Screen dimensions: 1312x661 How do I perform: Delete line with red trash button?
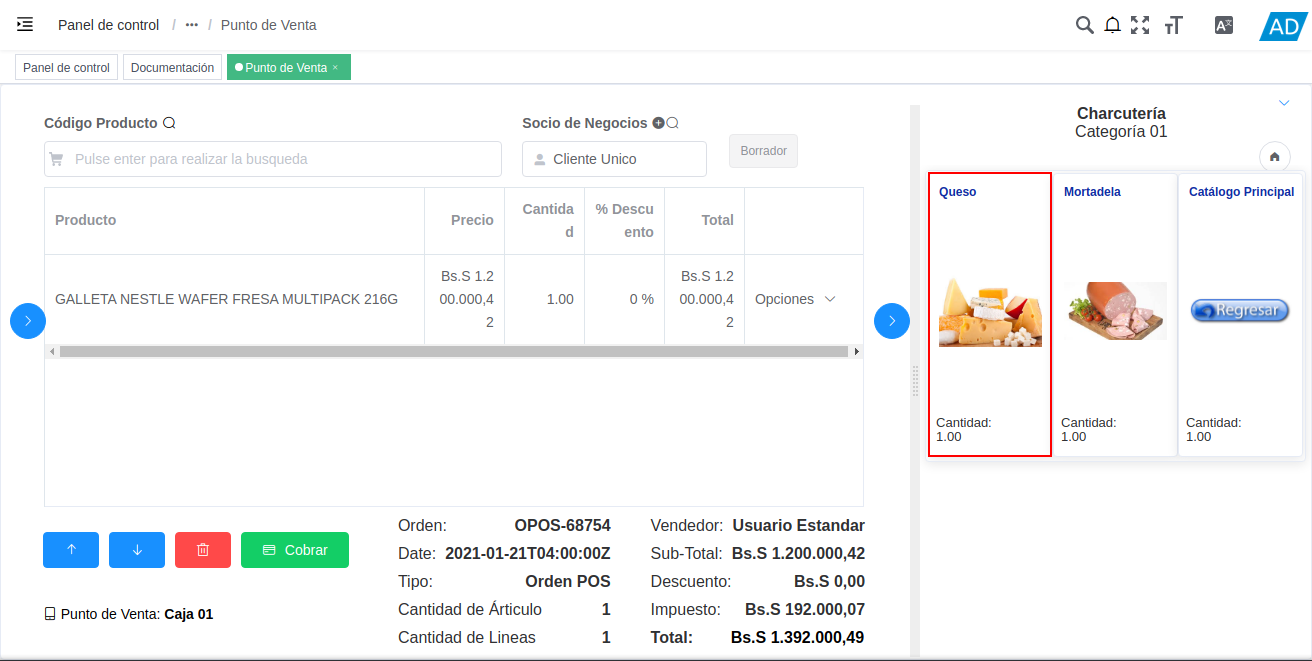click(203, 550)
